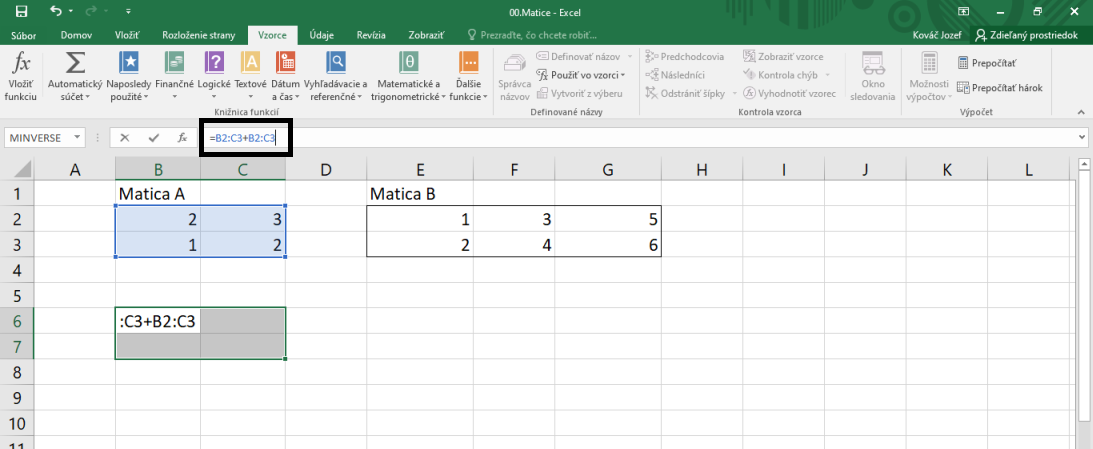Open Logické functions library
This screenshot has width=1093, height=449.
(213, 66)
